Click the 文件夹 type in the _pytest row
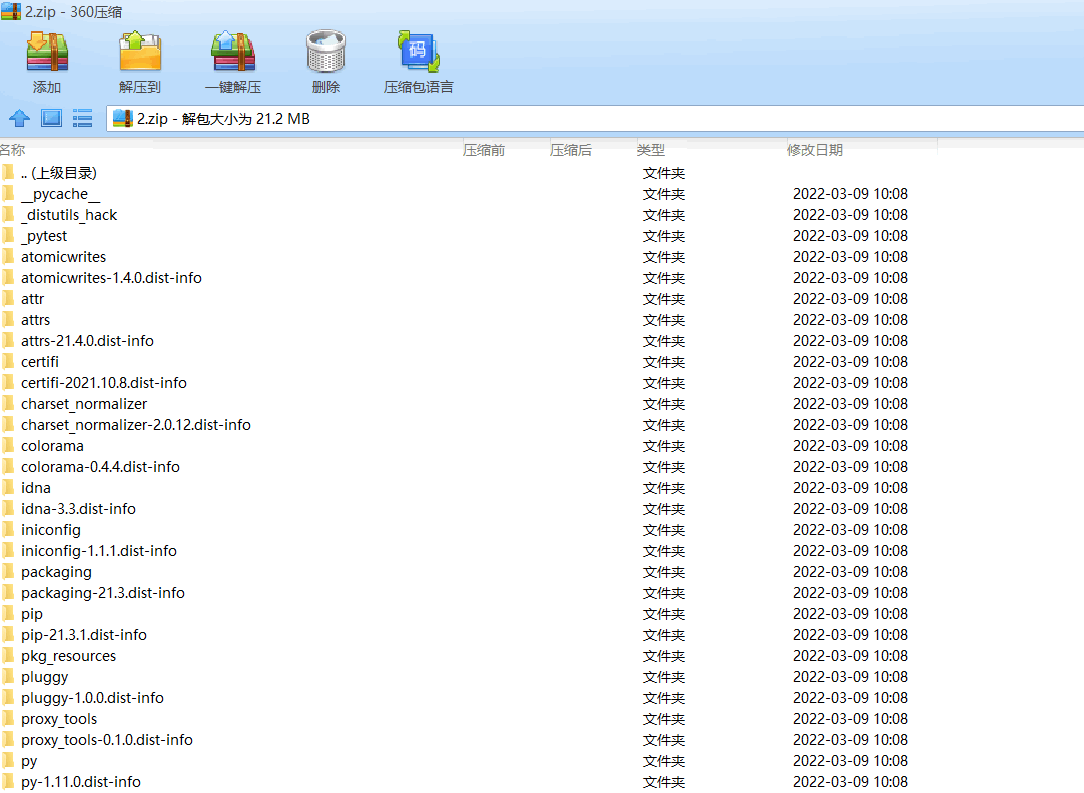1084x793 pixels. click(664, 236)
